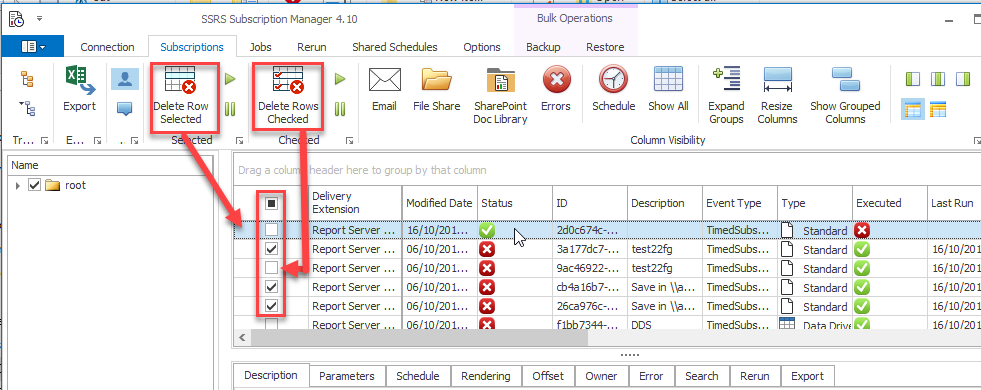
Task: Click the highlighted orange table layout icon
Action: pyautogui.click(x=913, y=110)
